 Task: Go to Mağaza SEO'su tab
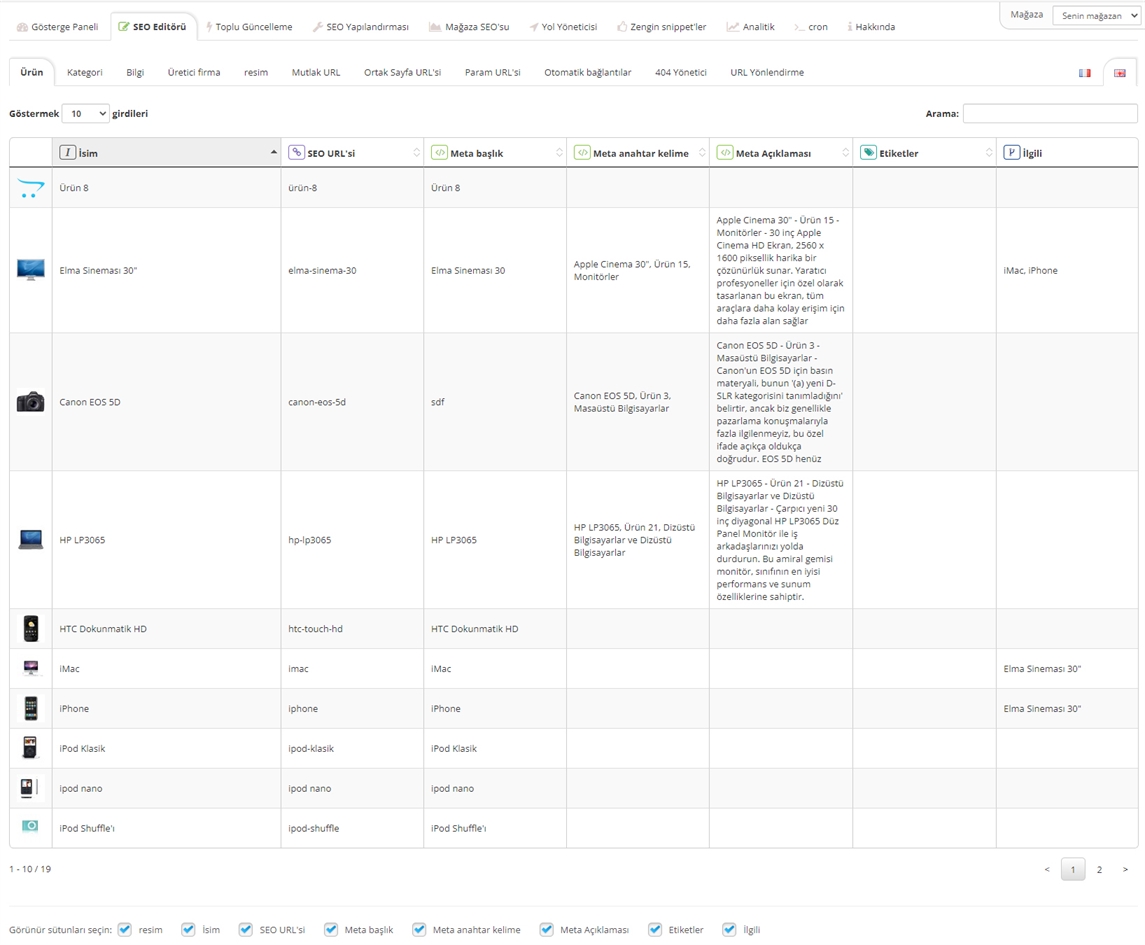[x=469, y=27]
